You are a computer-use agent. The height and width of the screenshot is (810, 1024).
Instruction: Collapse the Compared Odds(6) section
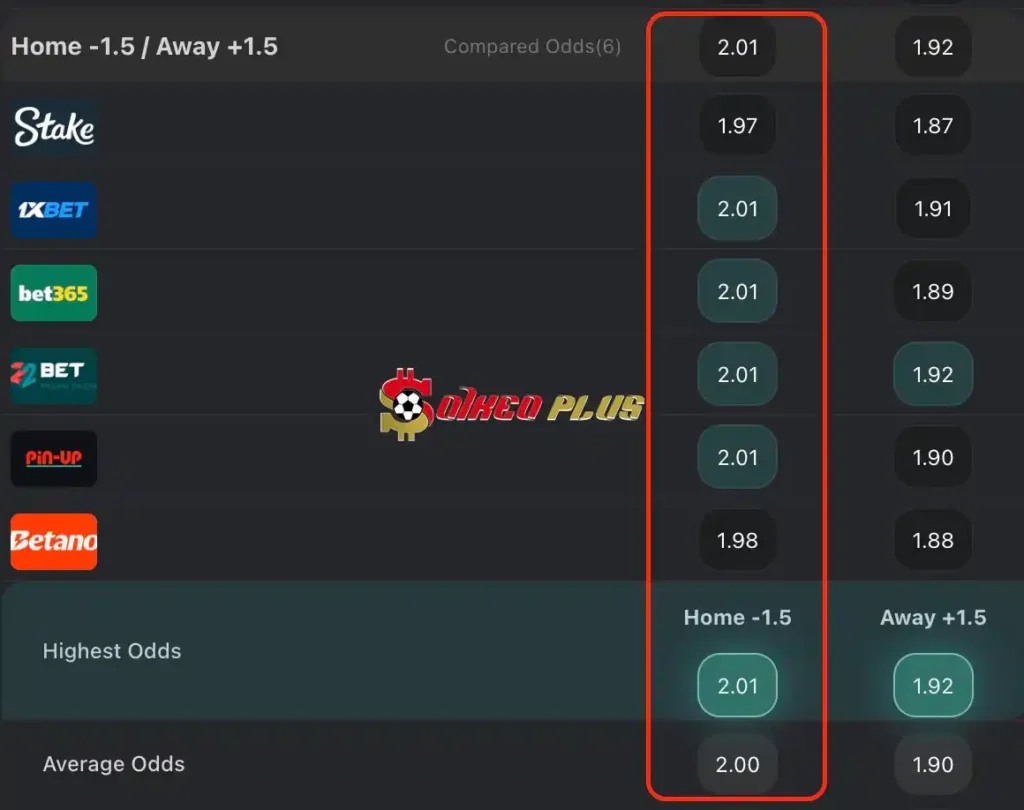pyautogui.click(x=532, y=46)
